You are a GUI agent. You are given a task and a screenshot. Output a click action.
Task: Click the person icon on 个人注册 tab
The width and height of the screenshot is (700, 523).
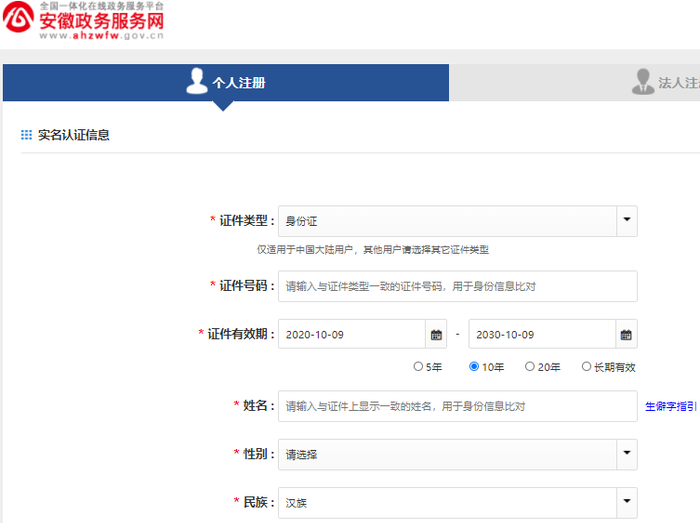[197, 81]
